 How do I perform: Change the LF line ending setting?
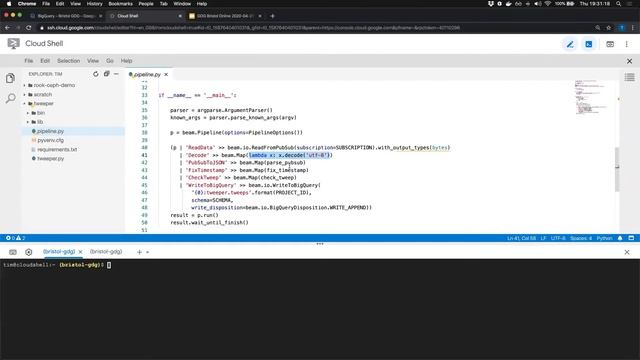[x=543, y=238]
